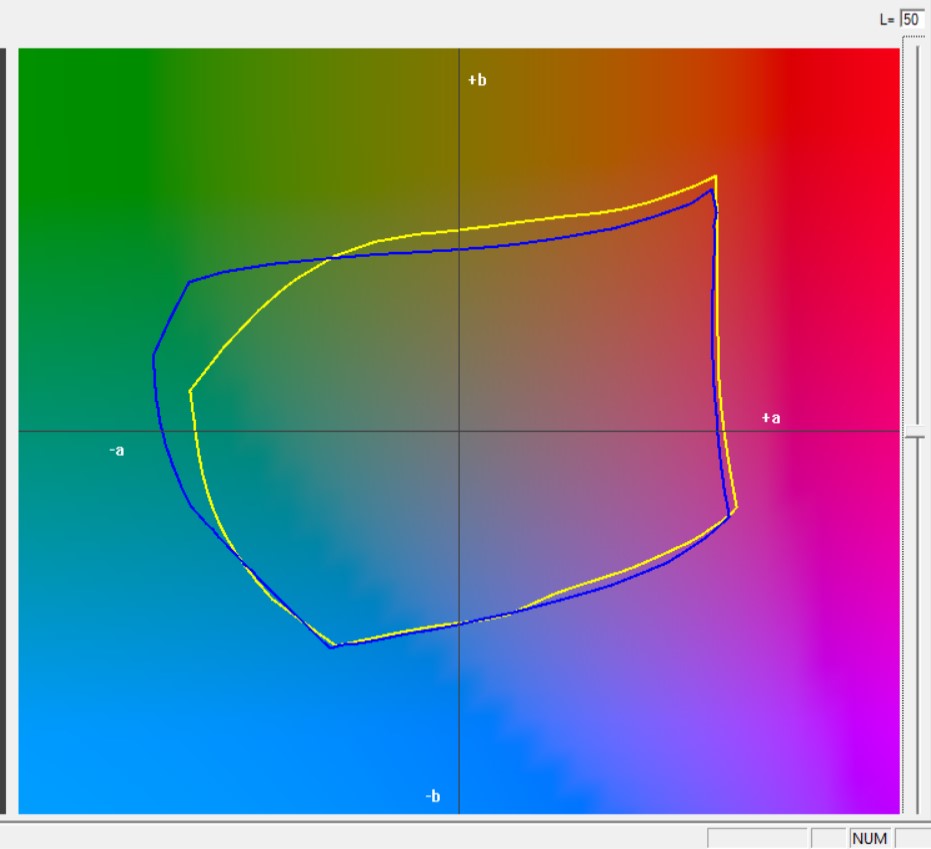Click the -a axis label
Viewport: 931px width, 849px height.
117,451
